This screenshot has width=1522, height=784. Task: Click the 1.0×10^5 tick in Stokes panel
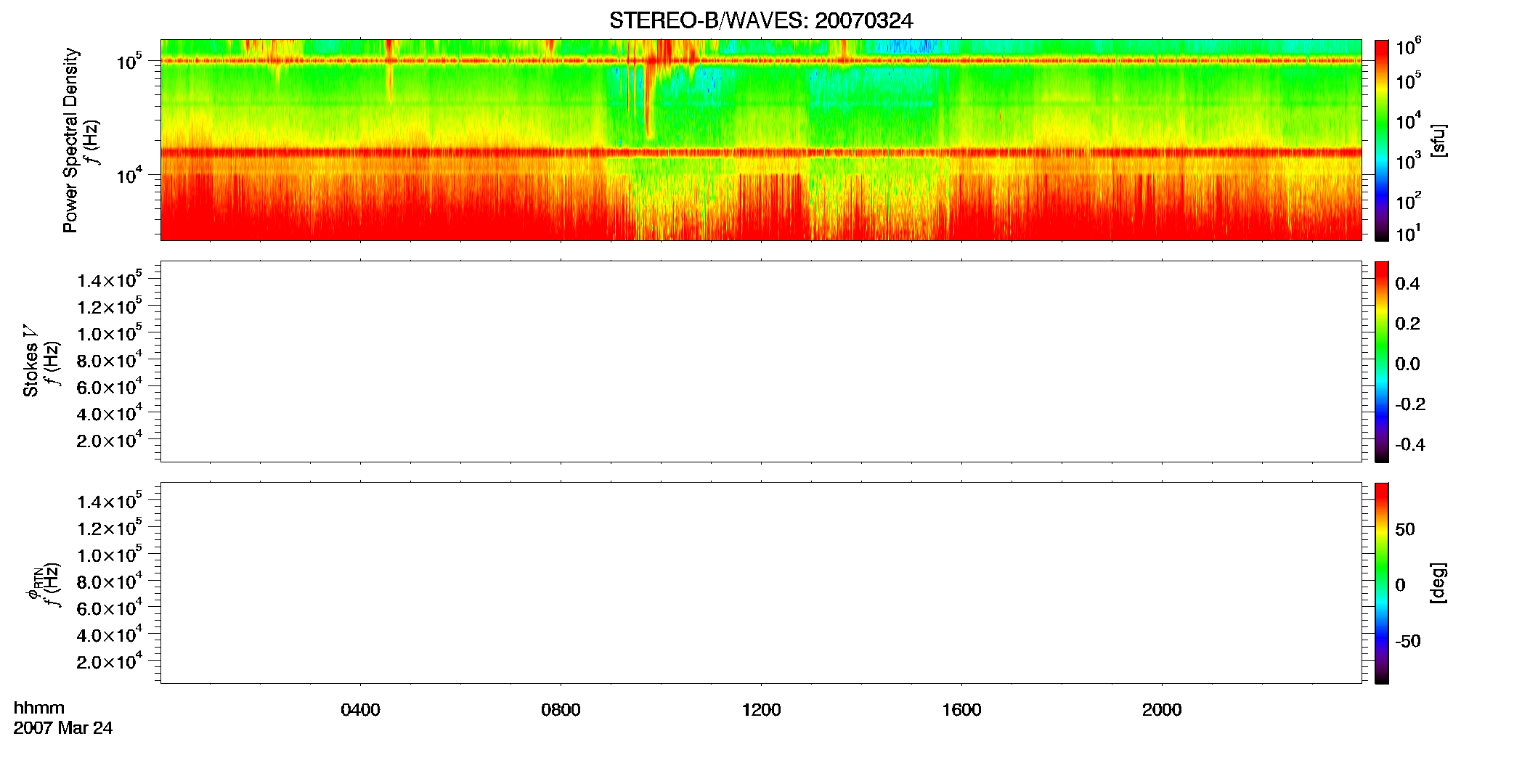(110, 332)
